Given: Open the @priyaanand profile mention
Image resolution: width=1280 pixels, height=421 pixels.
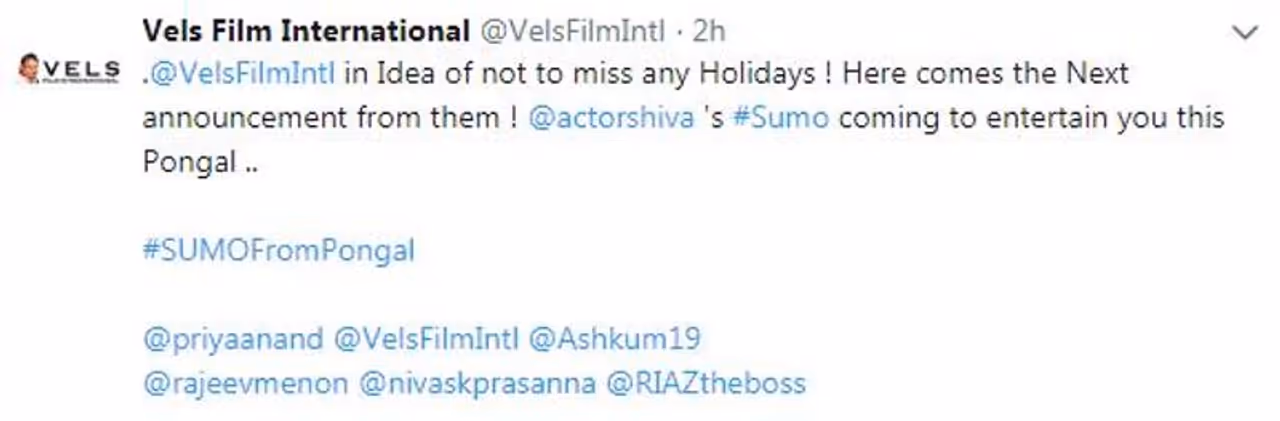Looking at the screenshot, I should [x=233, y=339].
